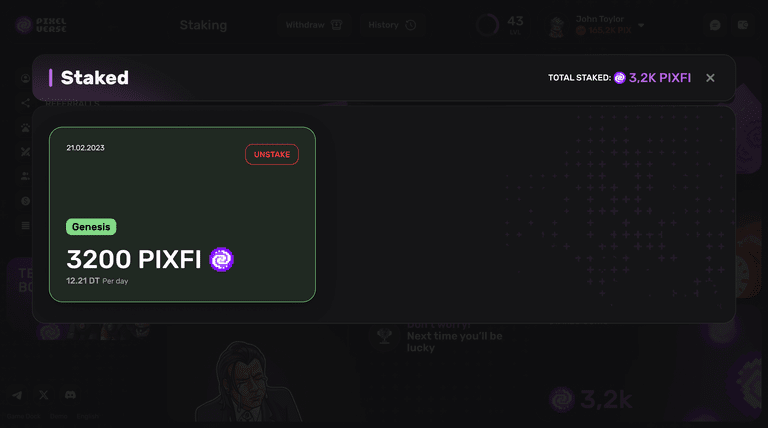Open the Discord link icon at bottom

pos(70,395)
